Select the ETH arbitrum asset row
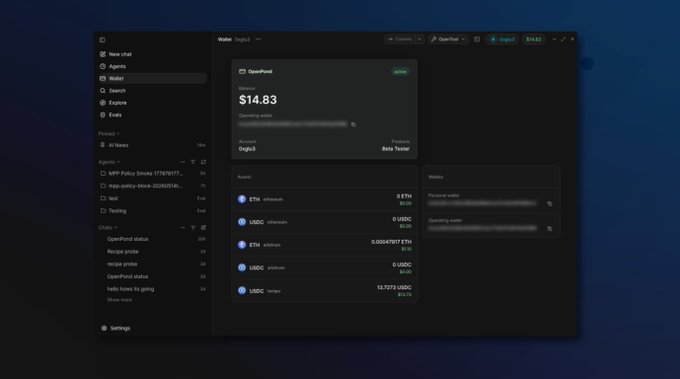This screenshot has width=680, height=379. click(324, 245)
